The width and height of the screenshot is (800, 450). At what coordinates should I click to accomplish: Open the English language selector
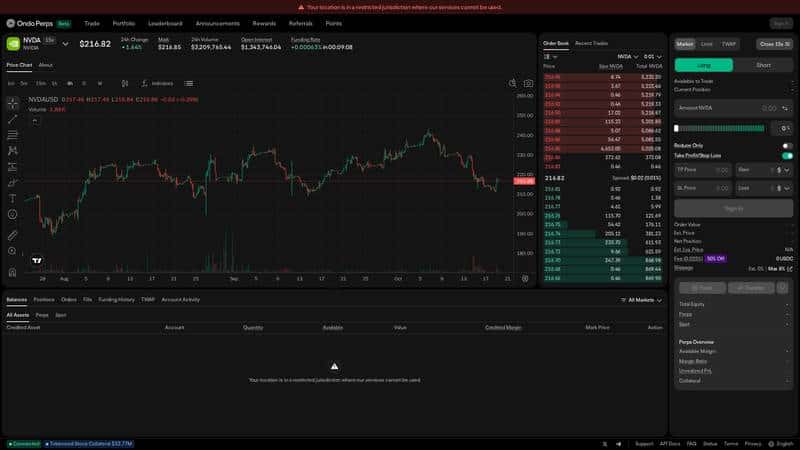[x=781, y=444]
